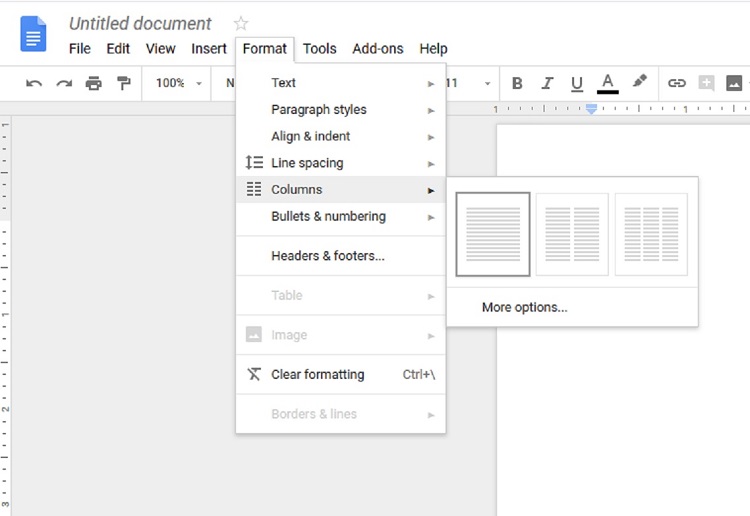Select the three-column layout thumbnail
Screen dimensions: 750x516
[x=651, y=234]
